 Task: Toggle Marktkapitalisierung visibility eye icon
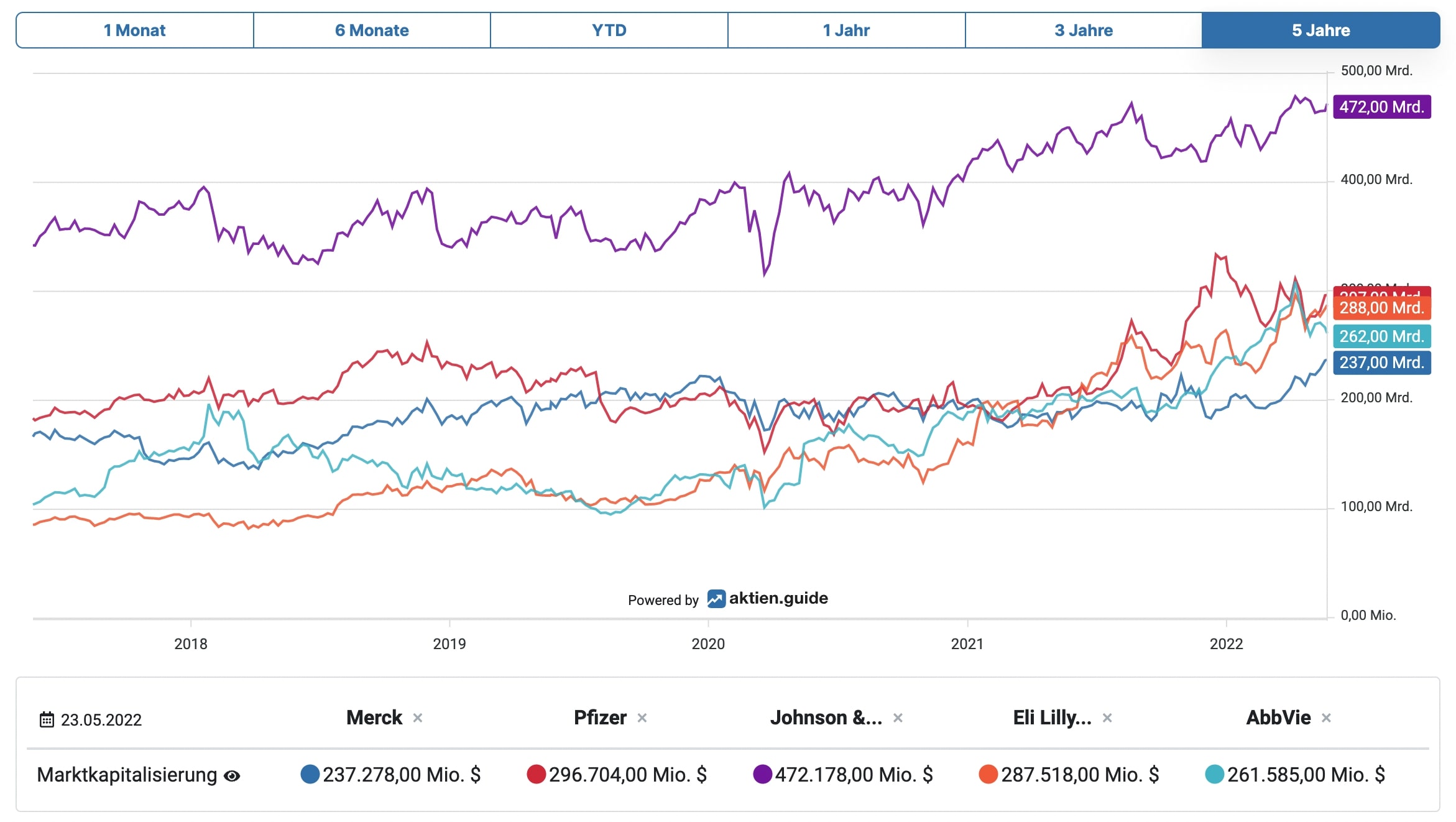point(232,776)
